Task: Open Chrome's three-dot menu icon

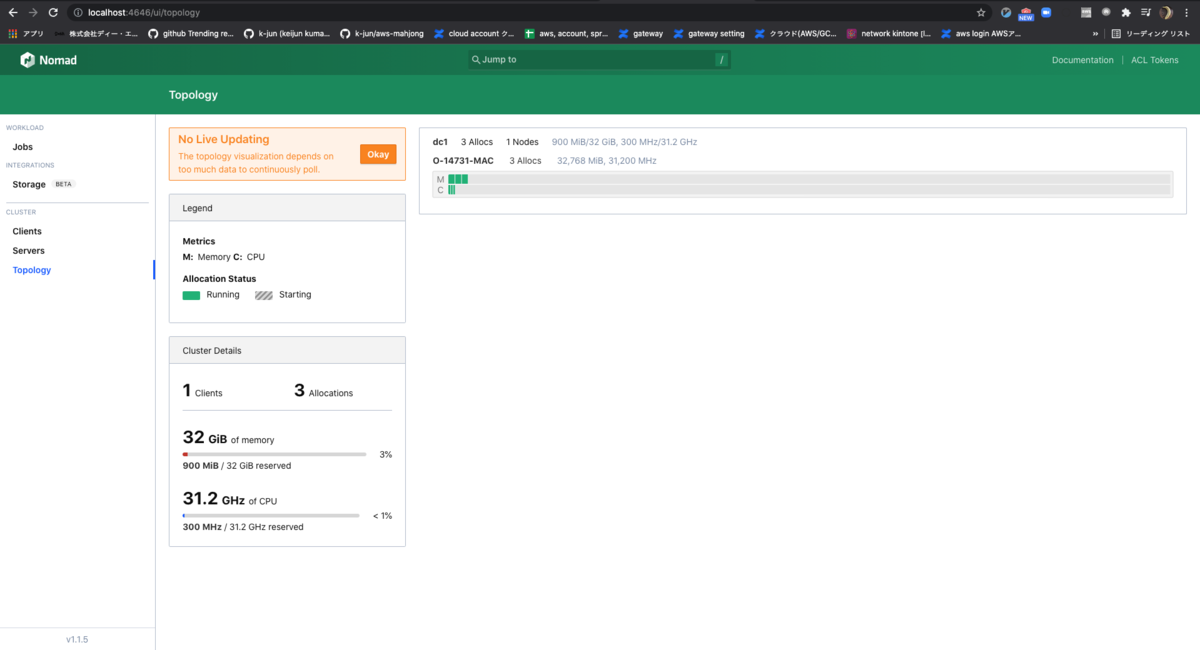Action: click(x=1186, y=13)
